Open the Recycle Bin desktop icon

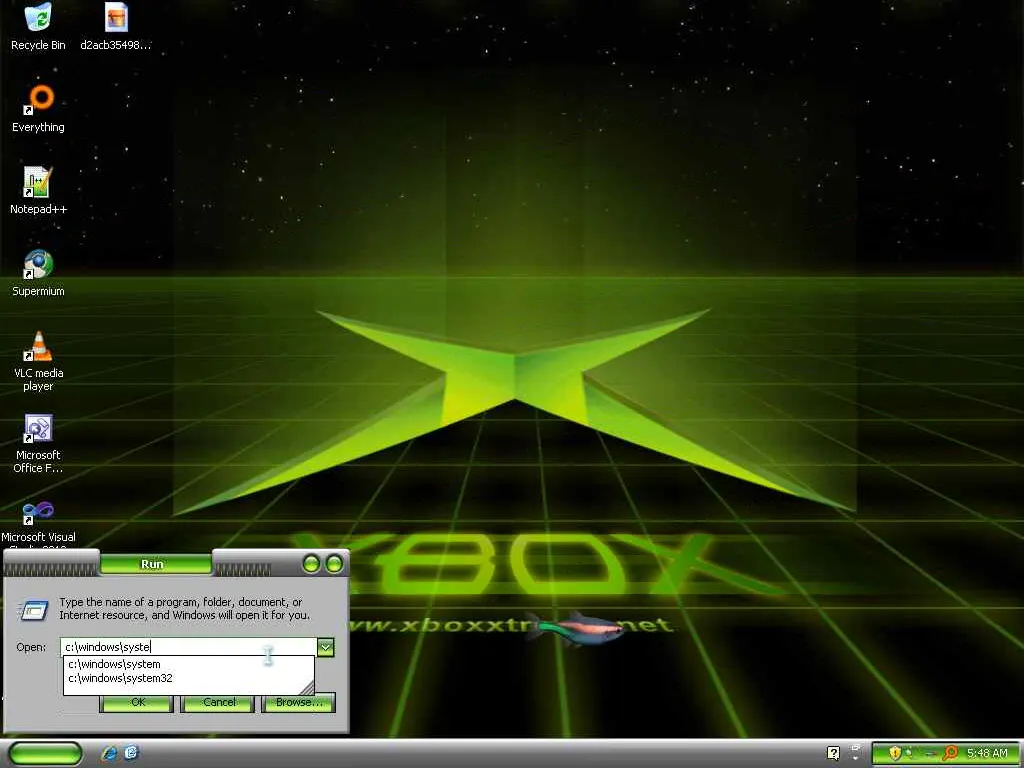click(x=38, y=26)
